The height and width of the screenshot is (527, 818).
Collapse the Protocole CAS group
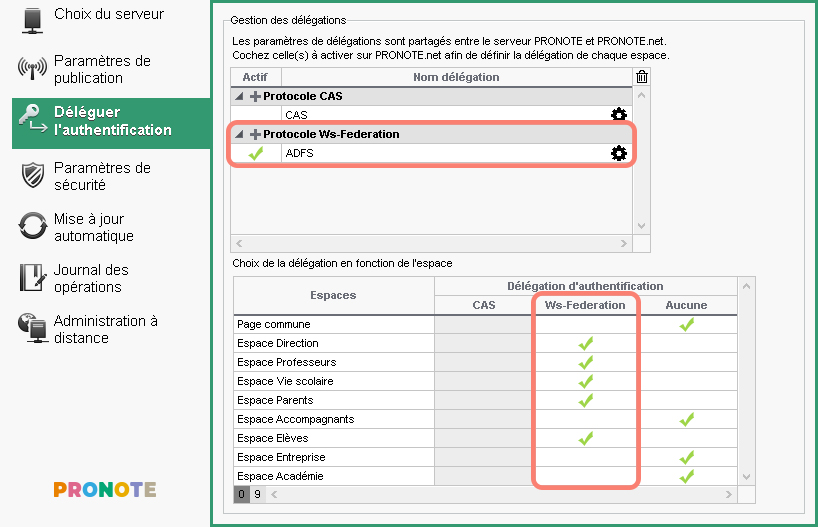239,97
